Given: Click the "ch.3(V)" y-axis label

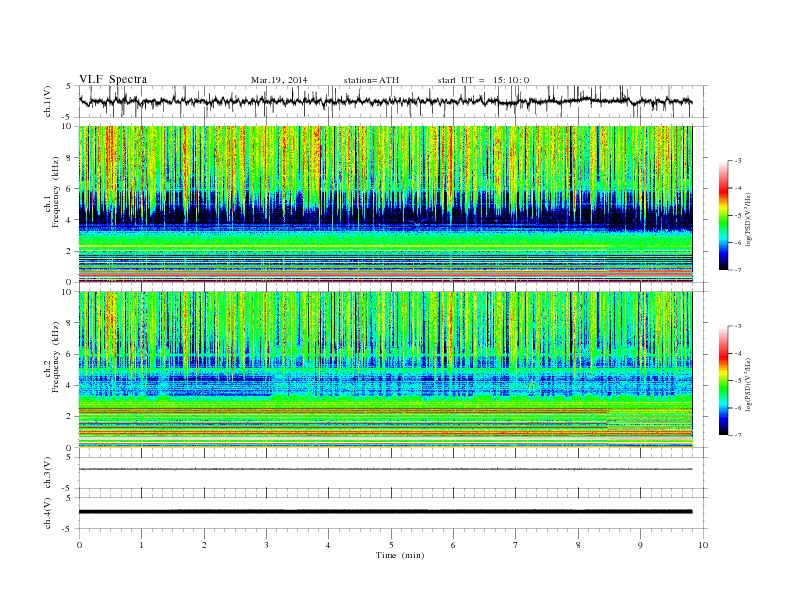Looking at the screenshot, I should click(x=48, y=473).
